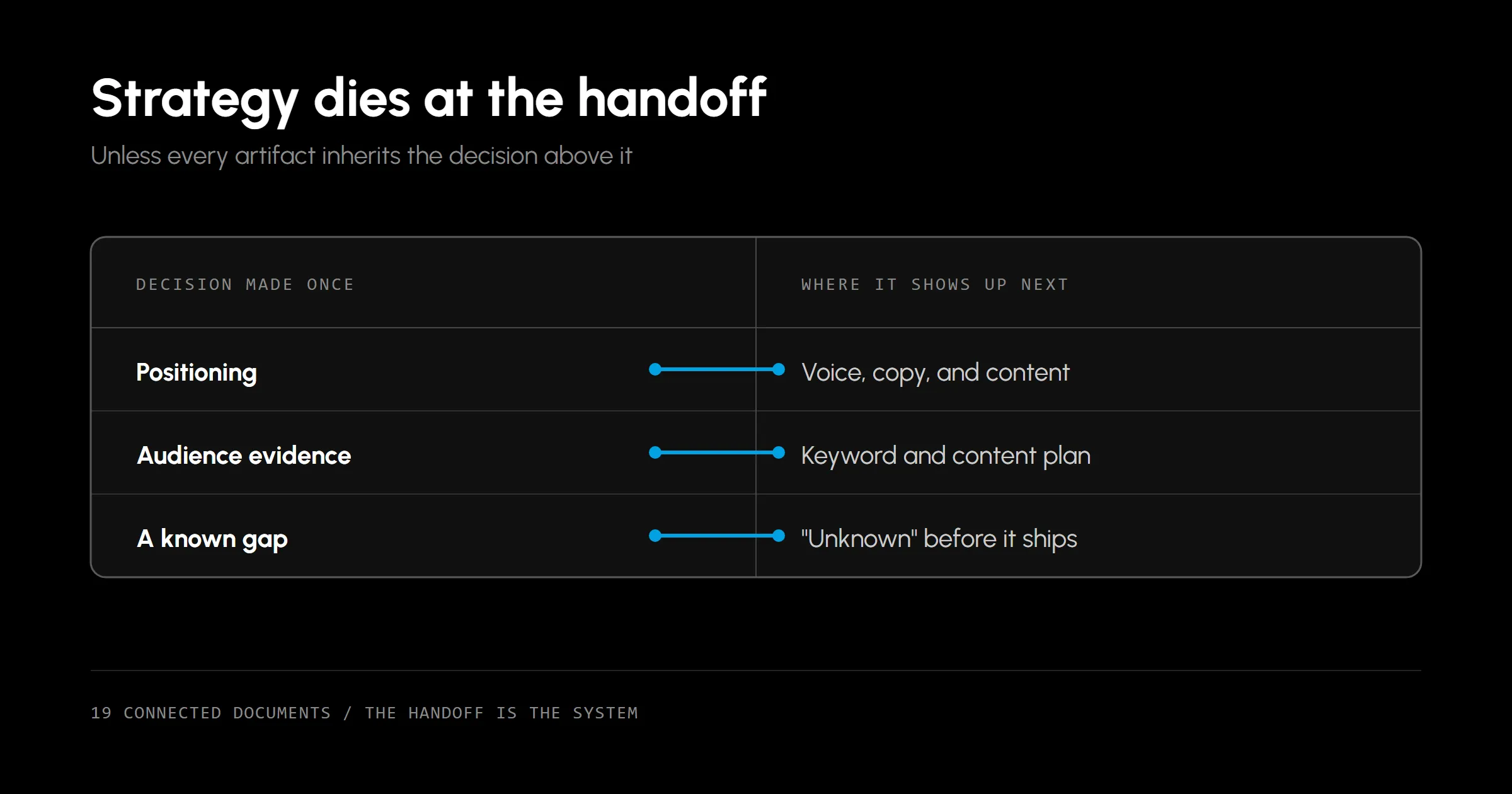Click the left connector dot beside Audience evidence
The image size is (1512, 794).
655,452
